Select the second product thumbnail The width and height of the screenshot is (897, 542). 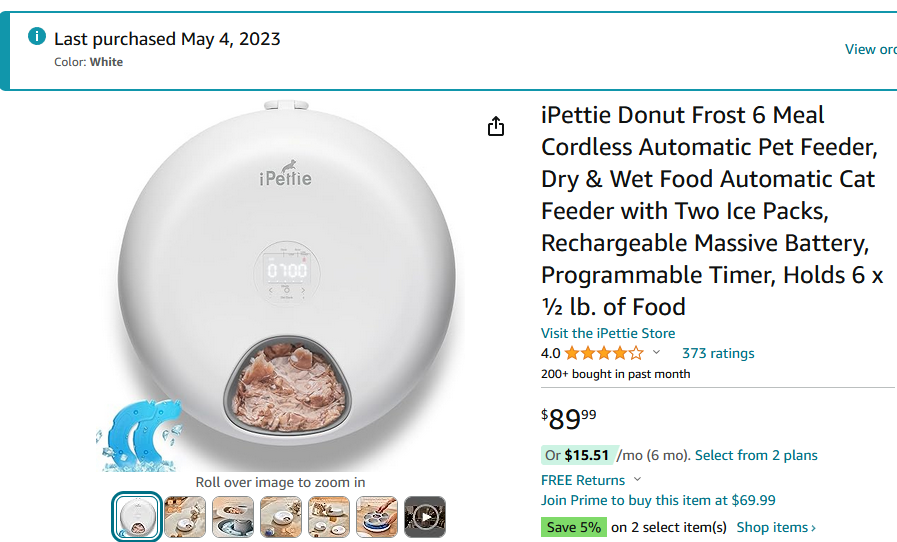[x=185, y=517]
